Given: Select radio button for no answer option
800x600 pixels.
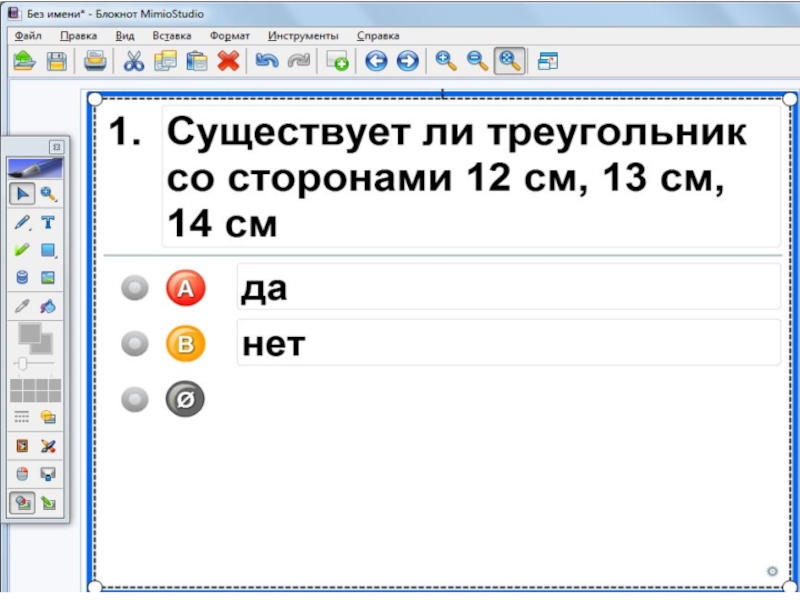Looking at the screenshot, I should click(135, 399).
